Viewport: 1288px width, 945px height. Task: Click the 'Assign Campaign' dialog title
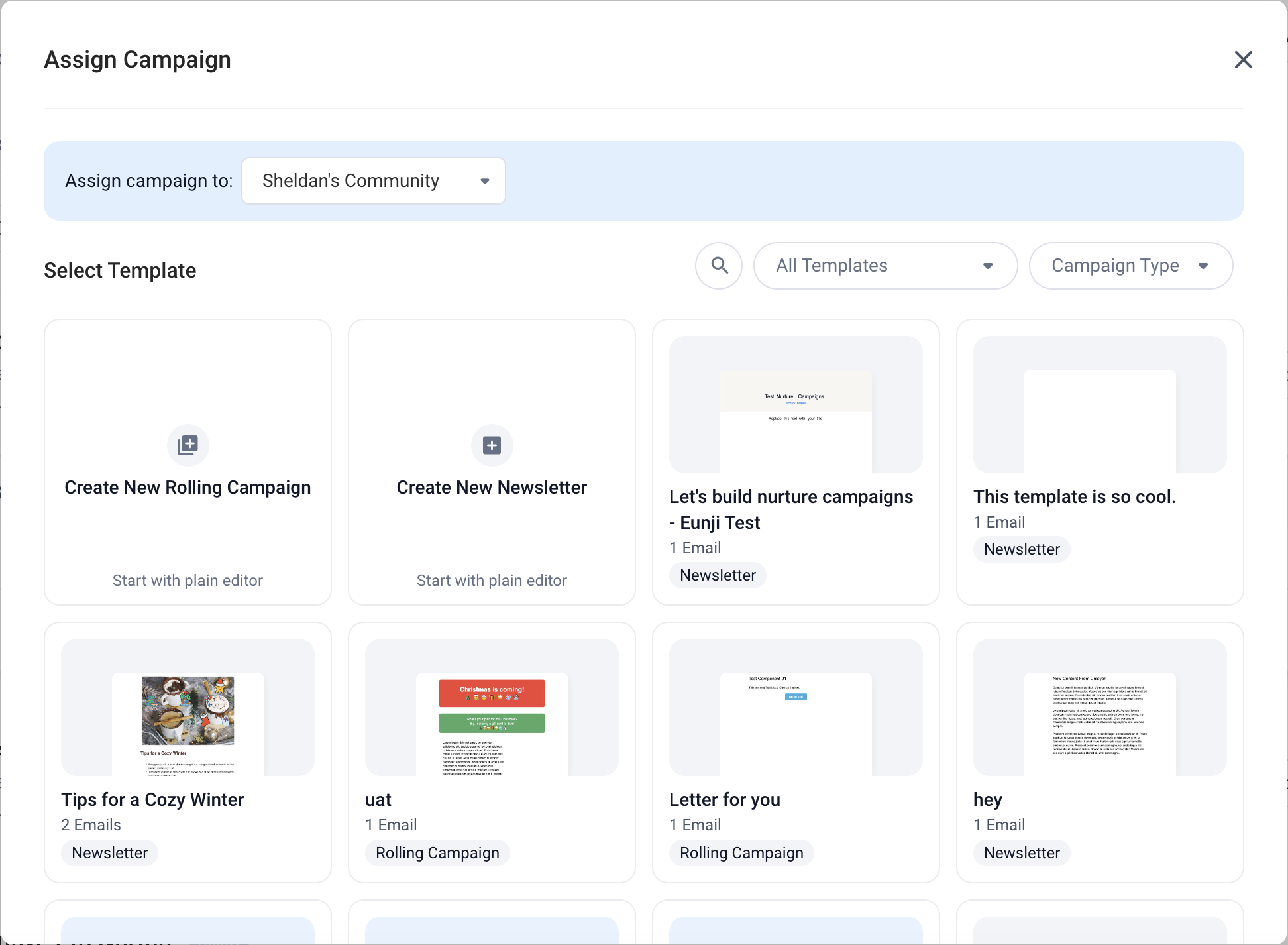click(x=138, y=60)
